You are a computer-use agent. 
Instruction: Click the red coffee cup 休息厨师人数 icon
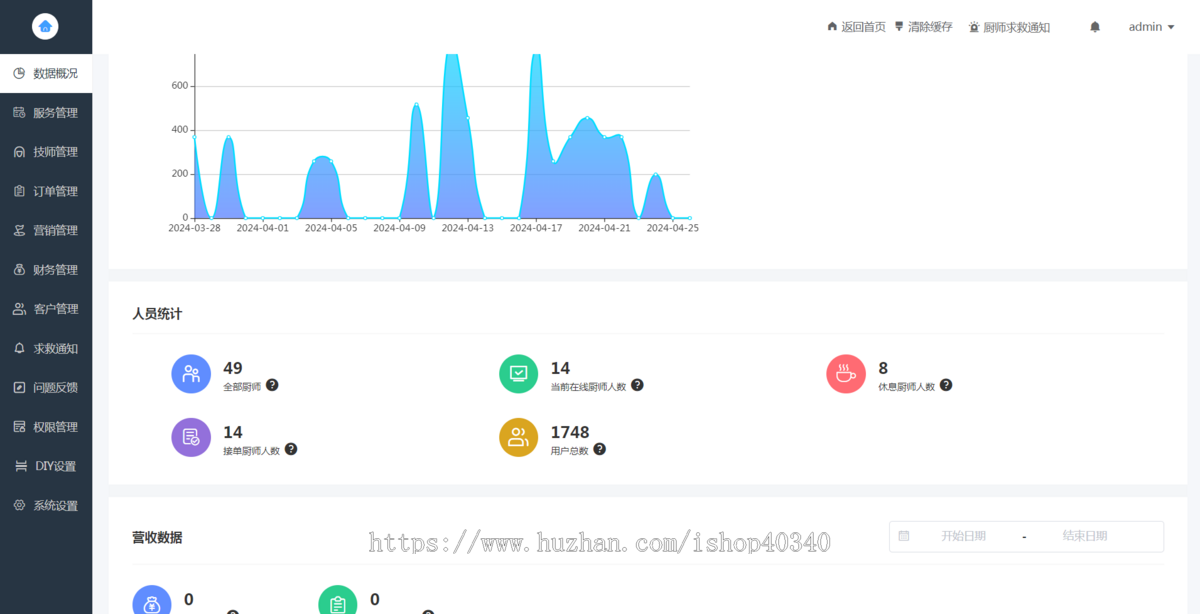click(846, 374)
